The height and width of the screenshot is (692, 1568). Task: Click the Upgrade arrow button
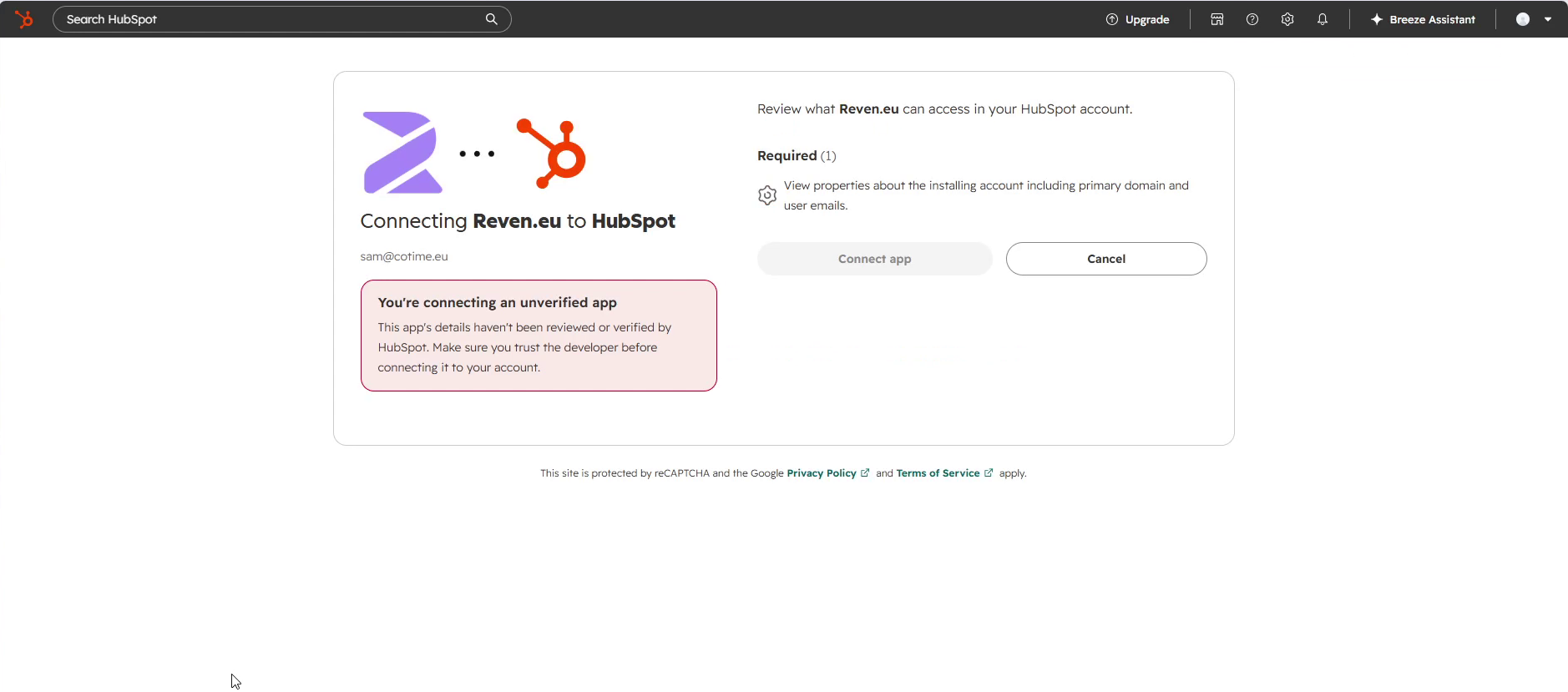click(x=1137, y=19)
